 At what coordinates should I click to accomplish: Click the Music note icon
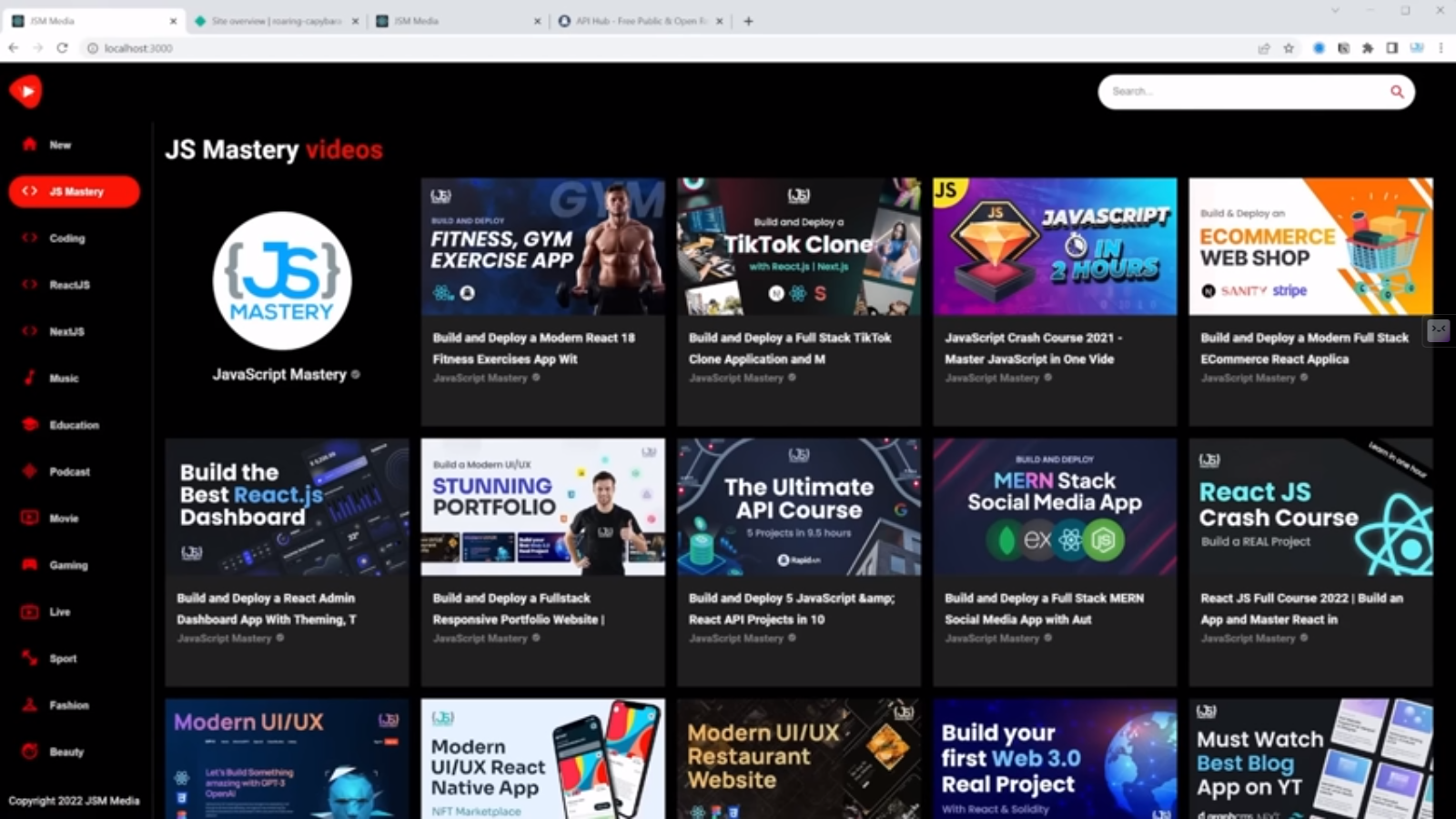[x=30, y=378]
